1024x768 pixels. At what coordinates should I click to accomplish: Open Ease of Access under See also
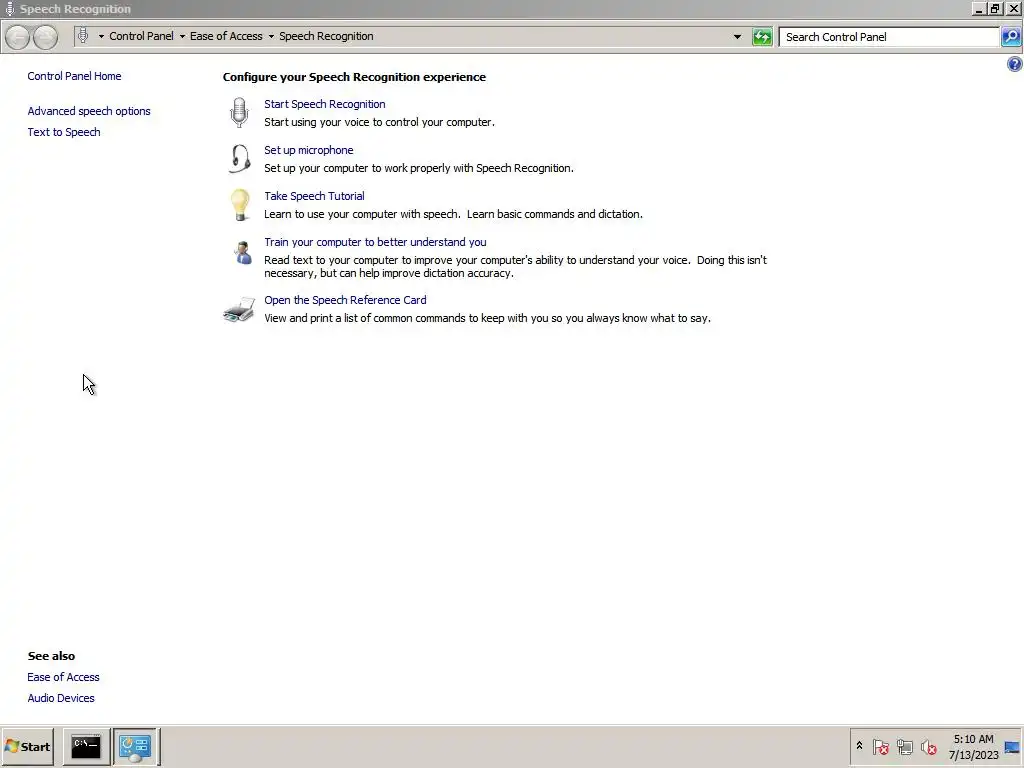tap(63, 677)
